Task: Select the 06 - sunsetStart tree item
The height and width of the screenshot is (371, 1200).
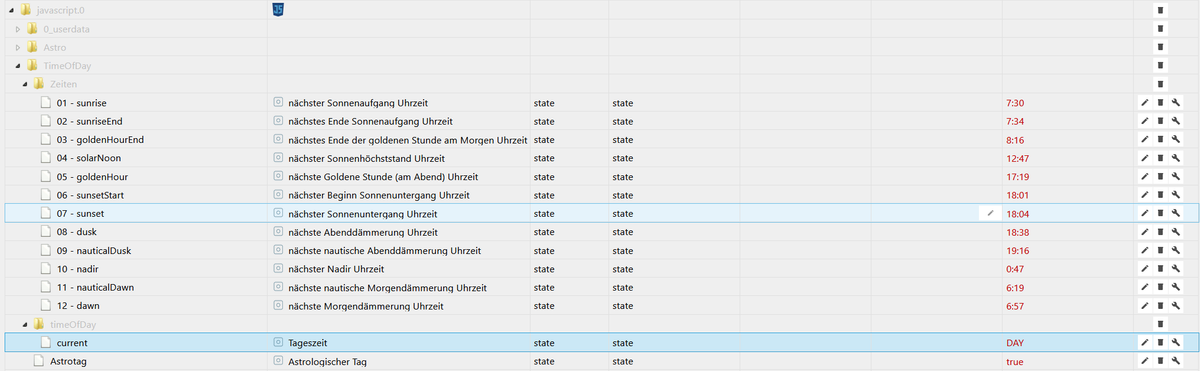Action: pos(90,195)
